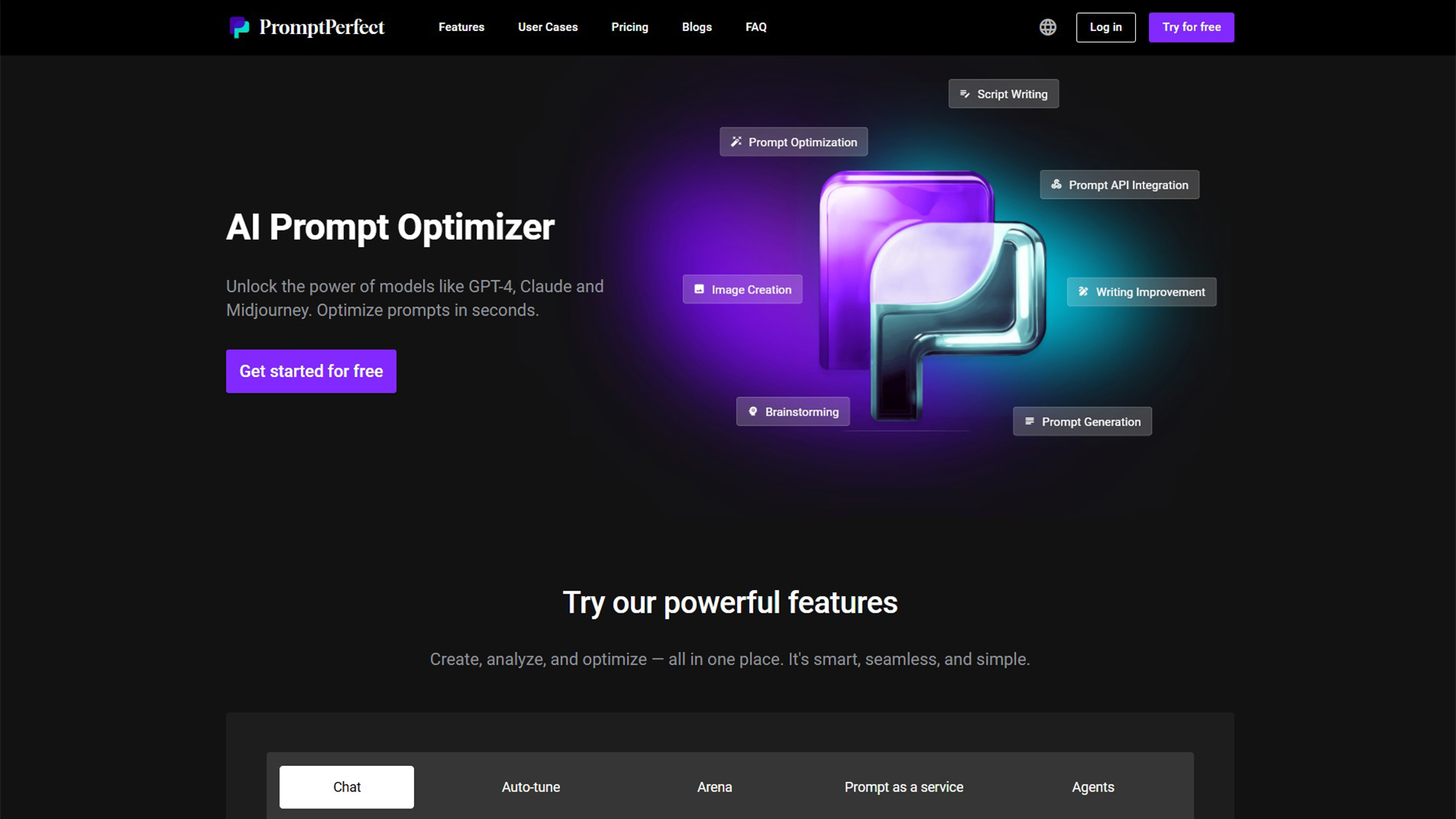Click the AI Prompt Optimizer heading

tap(390, 227)
